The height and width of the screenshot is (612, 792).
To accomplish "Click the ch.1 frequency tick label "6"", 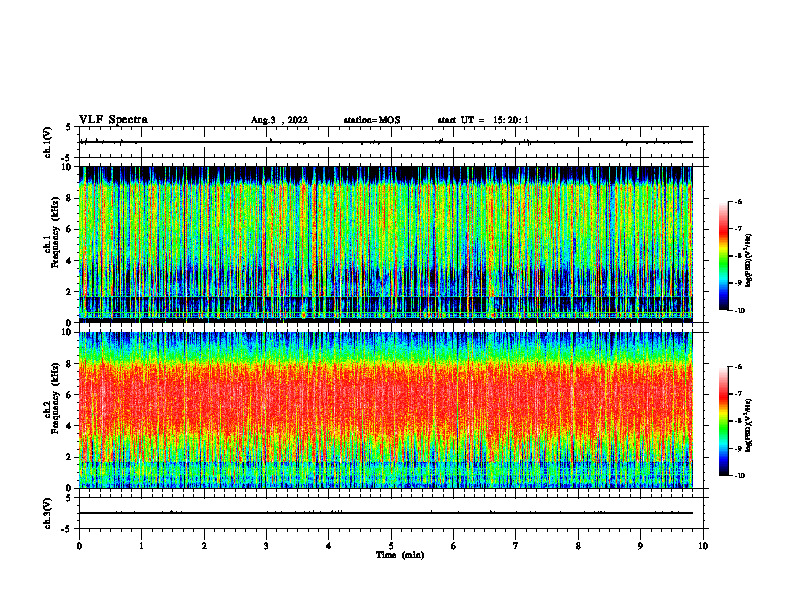I will point(69,229).
